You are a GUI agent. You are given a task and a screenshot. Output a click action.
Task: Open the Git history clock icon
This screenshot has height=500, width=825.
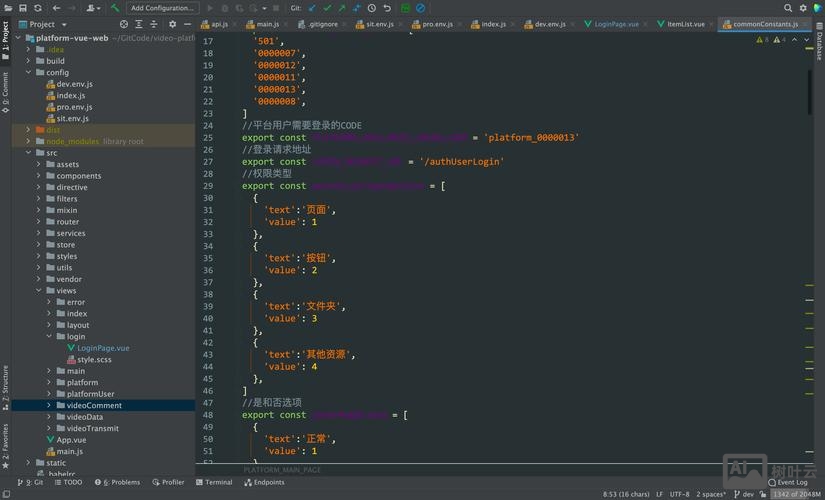[x=372, y=8]
